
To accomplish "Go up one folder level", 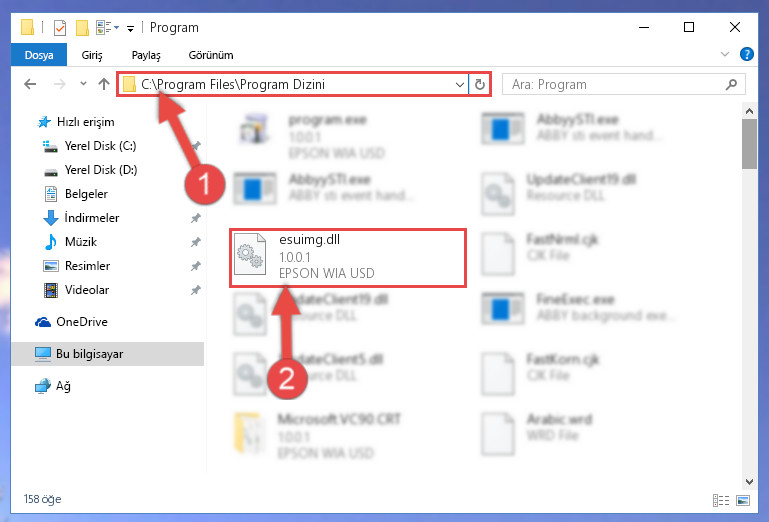I will [x=103, y=84].
